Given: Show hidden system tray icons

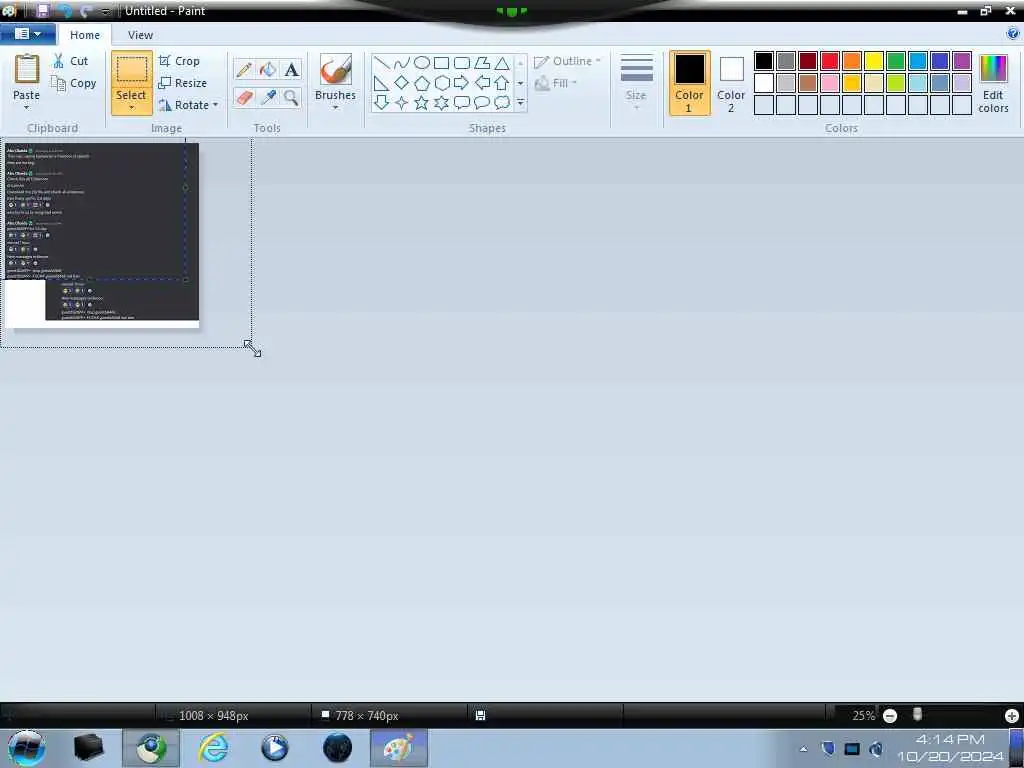Looking at the screenshot, I should click(803, 749).
